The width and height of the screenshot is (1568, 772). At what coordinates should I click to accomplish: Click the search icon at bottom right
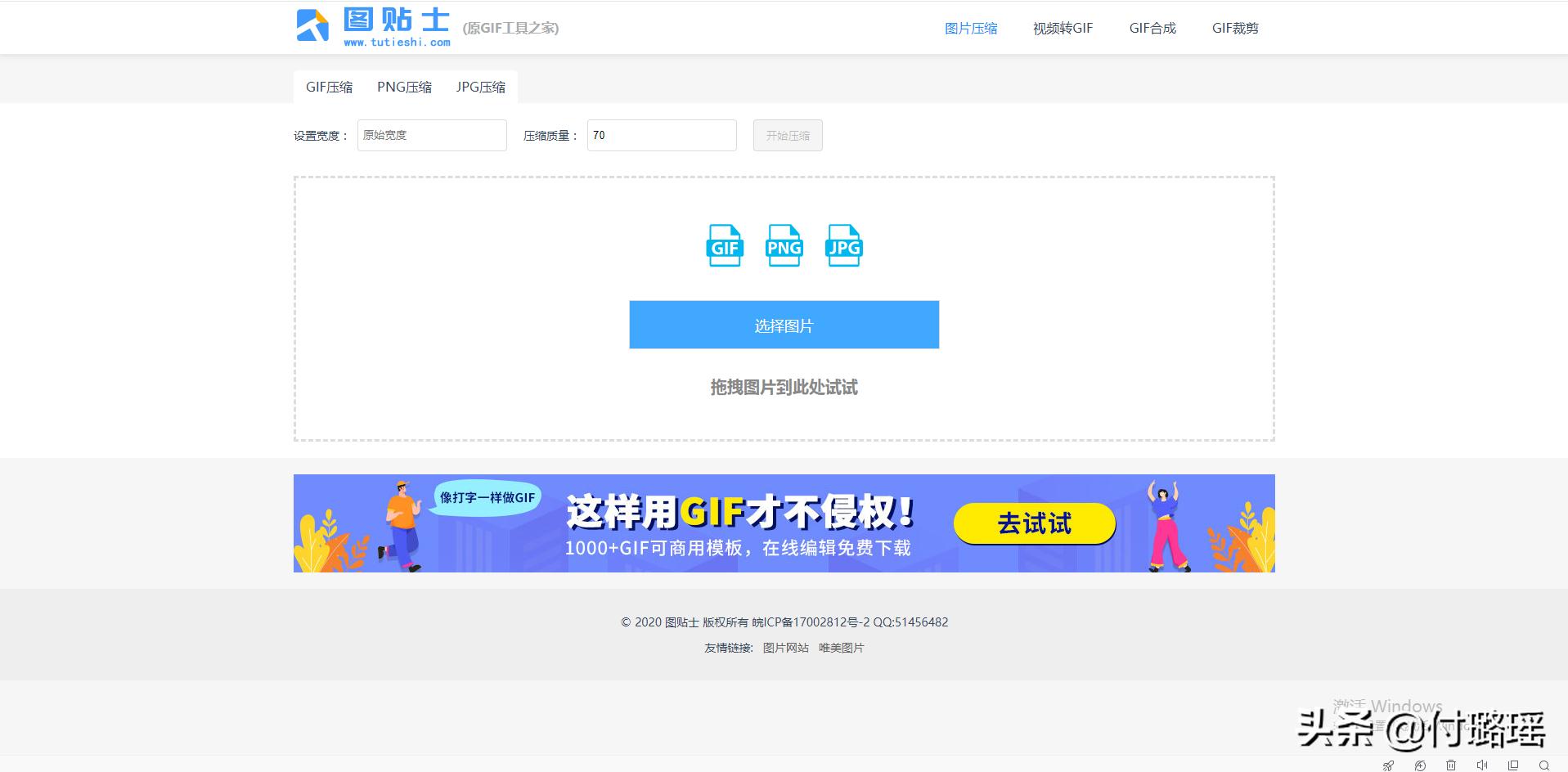click(1544, 765)
